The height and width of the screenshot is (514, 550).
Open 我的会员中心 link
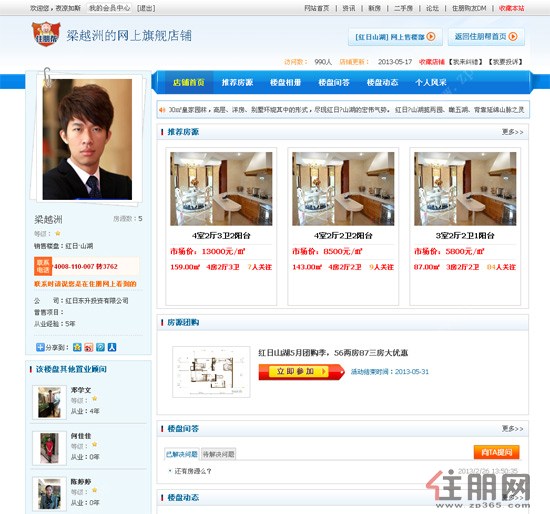109,8
